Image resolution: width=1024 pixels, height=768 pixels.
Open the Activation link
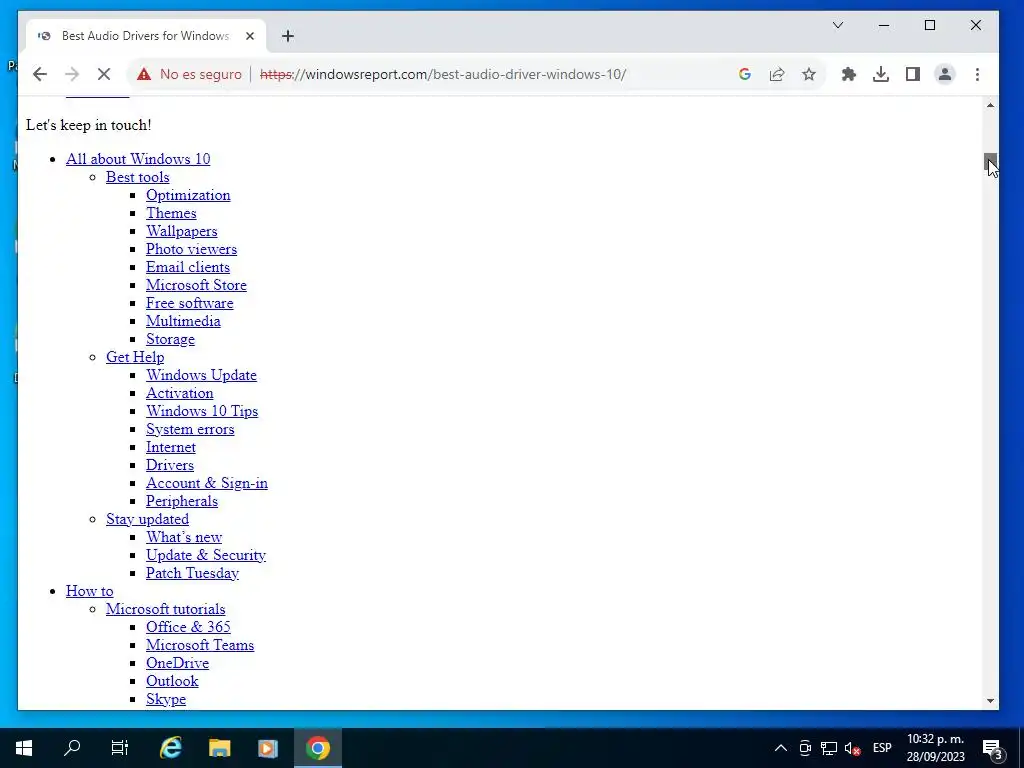click(x=180, y=393)
